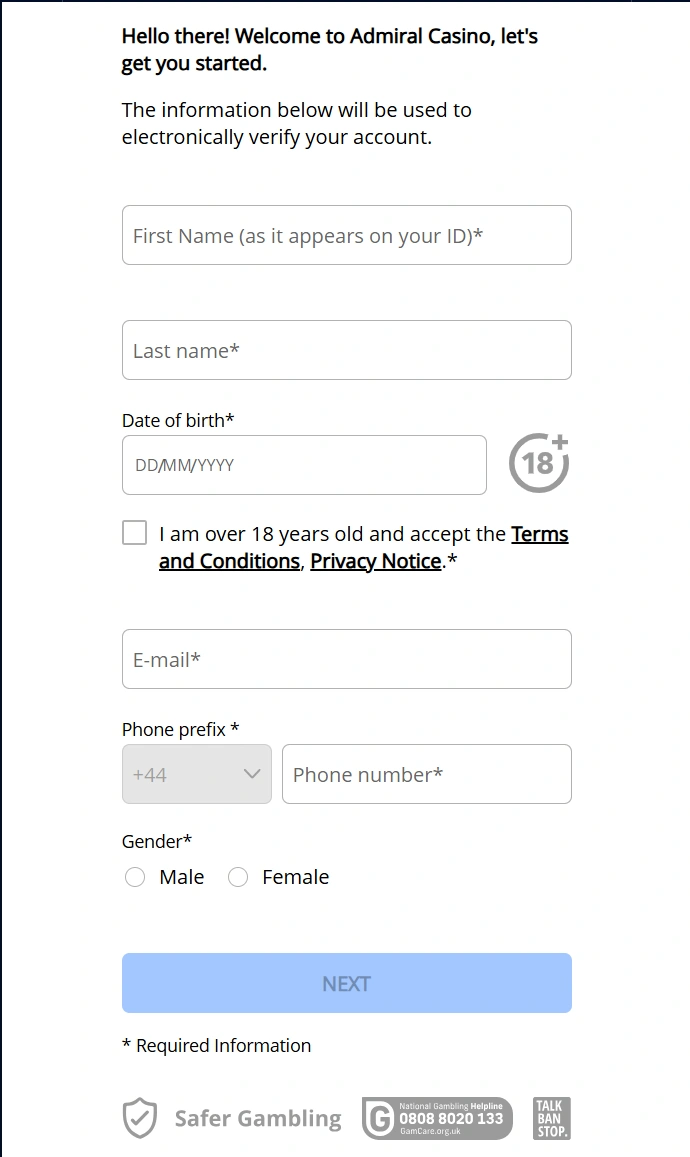Open the +44 phone prefix dropdown

pos(196,774)
